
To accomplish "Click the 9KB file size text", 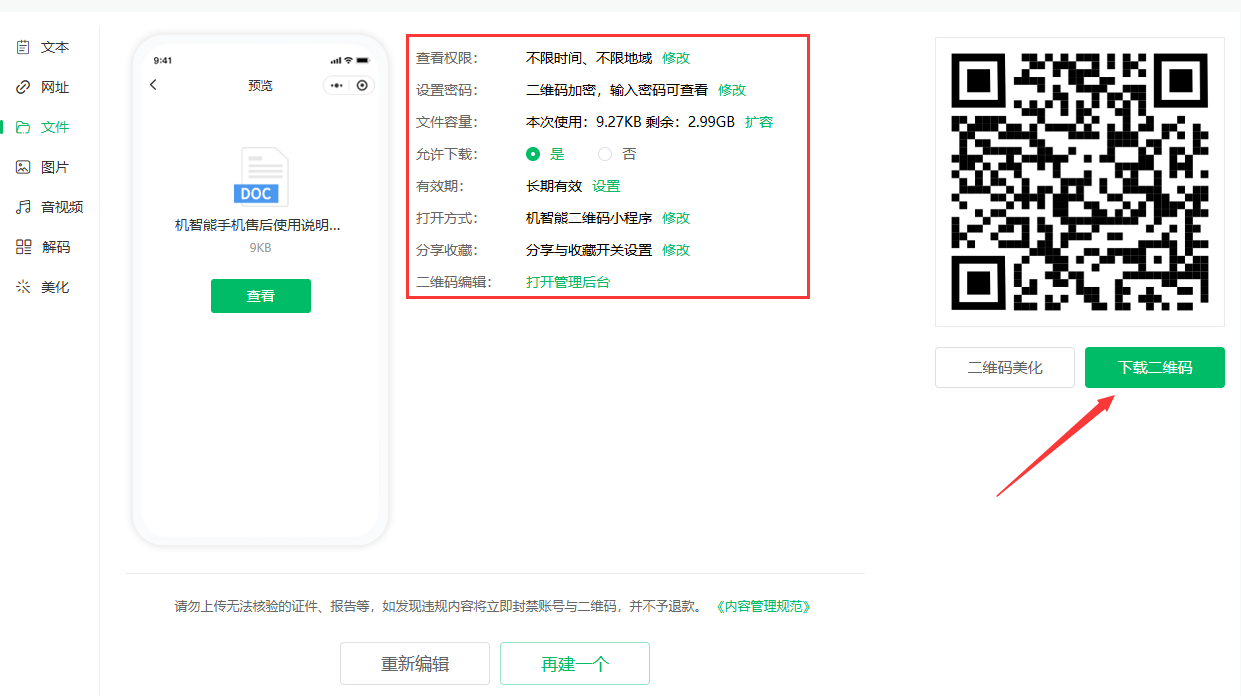I will point(260,247).
